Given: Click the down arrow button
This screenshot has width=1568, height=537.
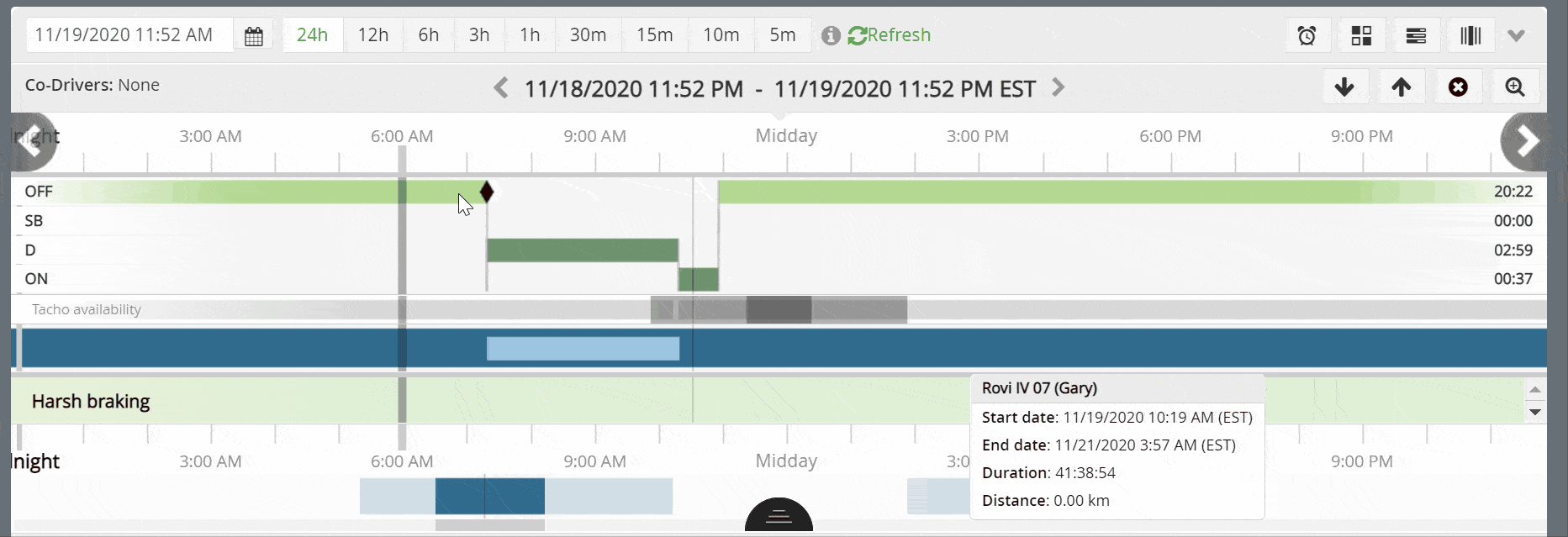Looking at the screenshot, I should (1344, 87).
